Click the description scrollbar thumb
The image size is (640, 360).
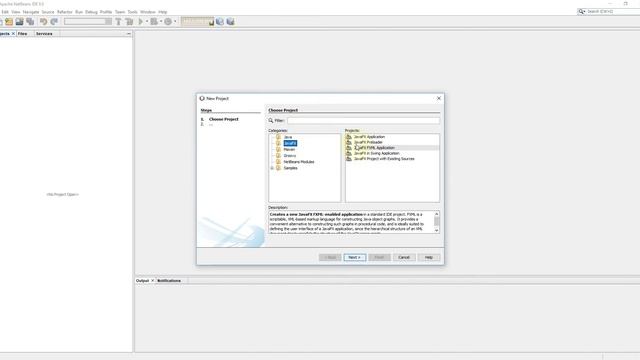[436, 221]
